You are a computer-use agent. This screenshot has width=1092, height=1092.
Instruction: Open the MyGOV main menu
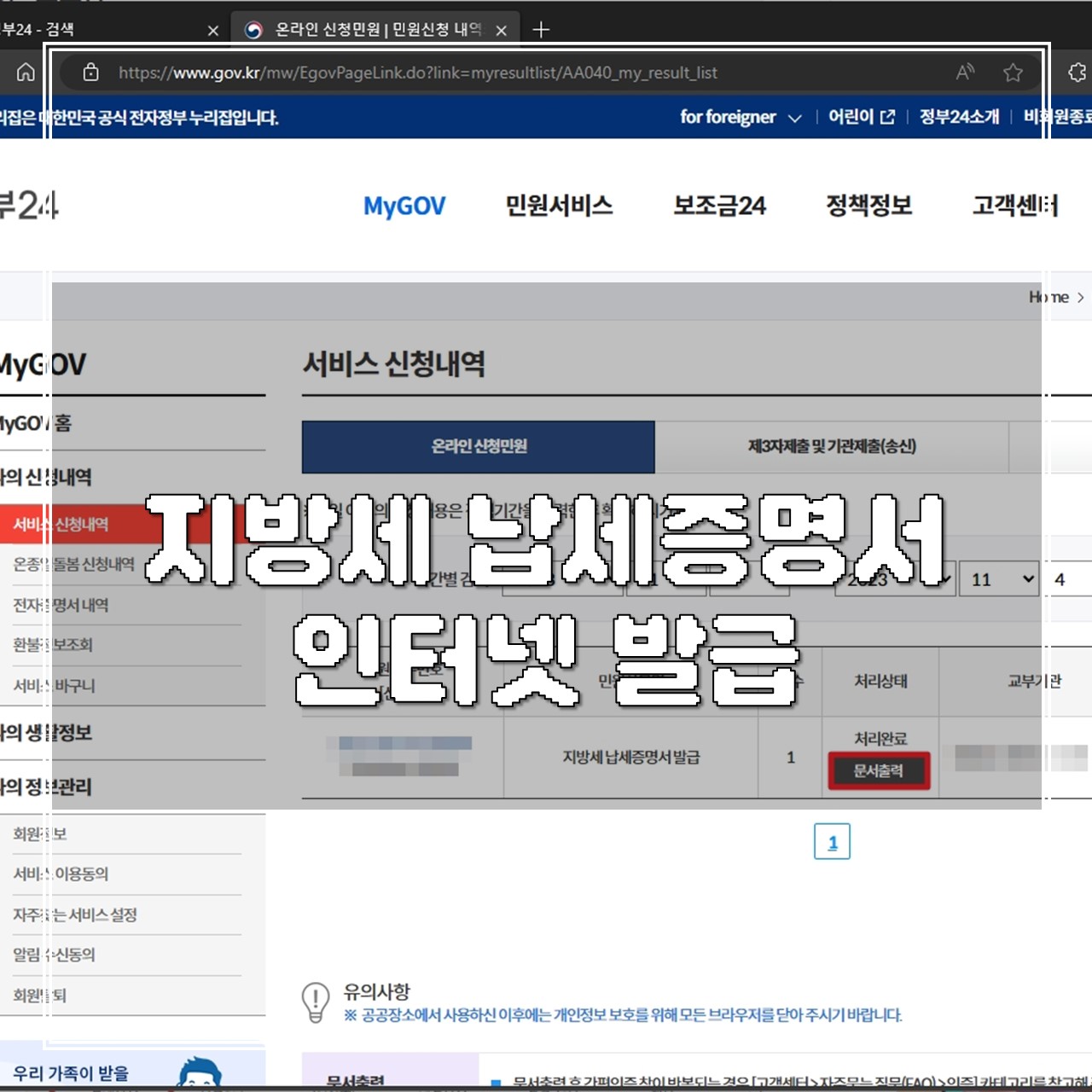click(404, 206)
